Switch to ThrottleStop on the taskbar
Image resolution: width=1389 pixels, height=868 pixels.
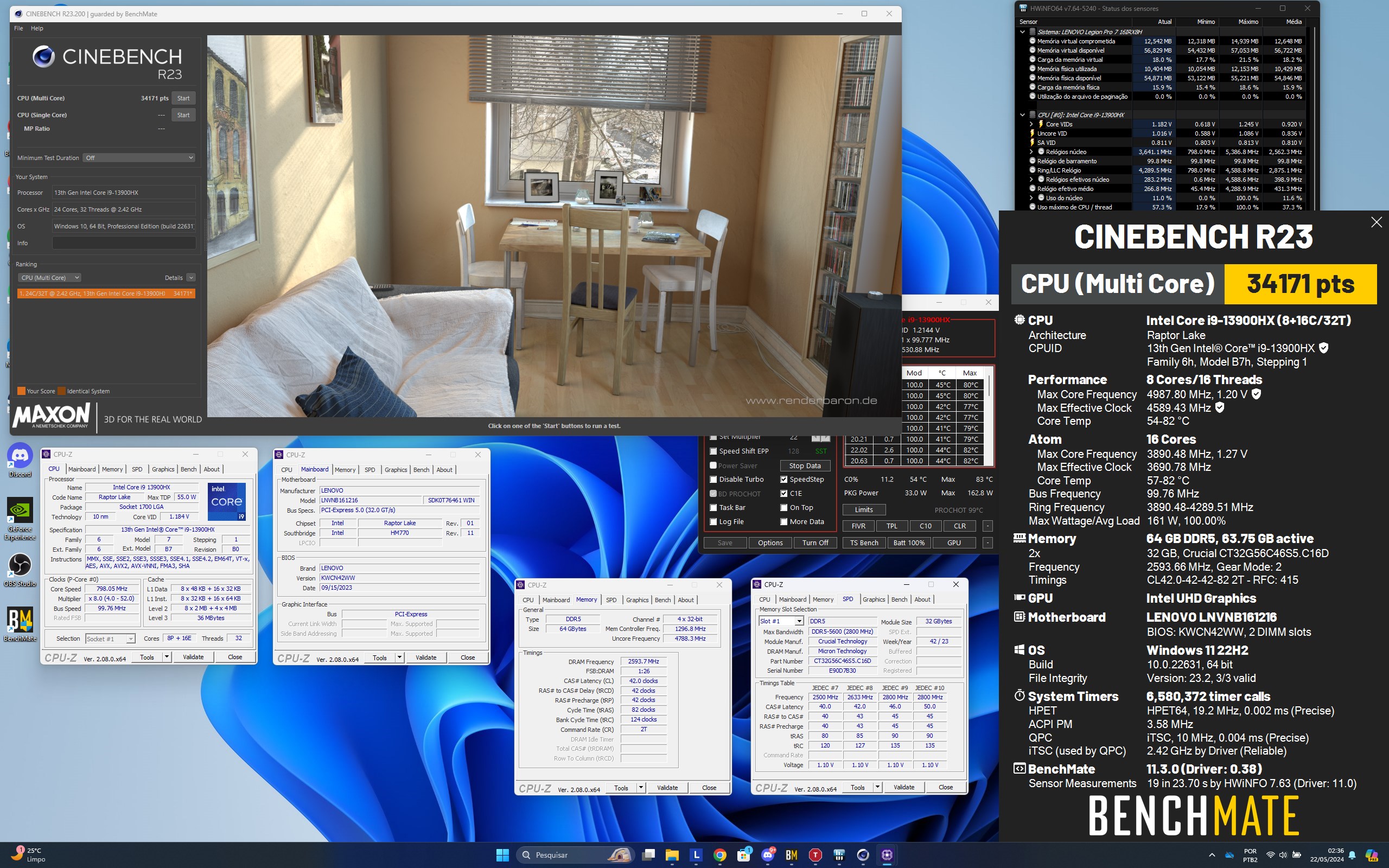[815, 855]
